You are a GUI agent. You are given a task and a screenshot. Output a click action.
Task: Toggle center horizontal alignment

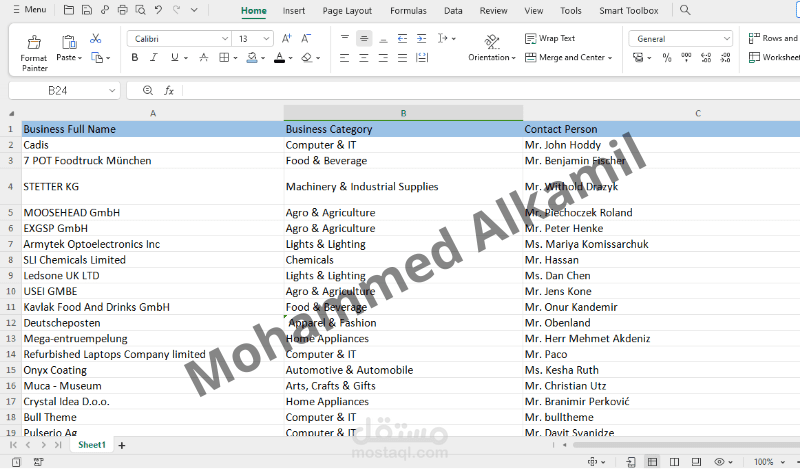pos(364,58)
